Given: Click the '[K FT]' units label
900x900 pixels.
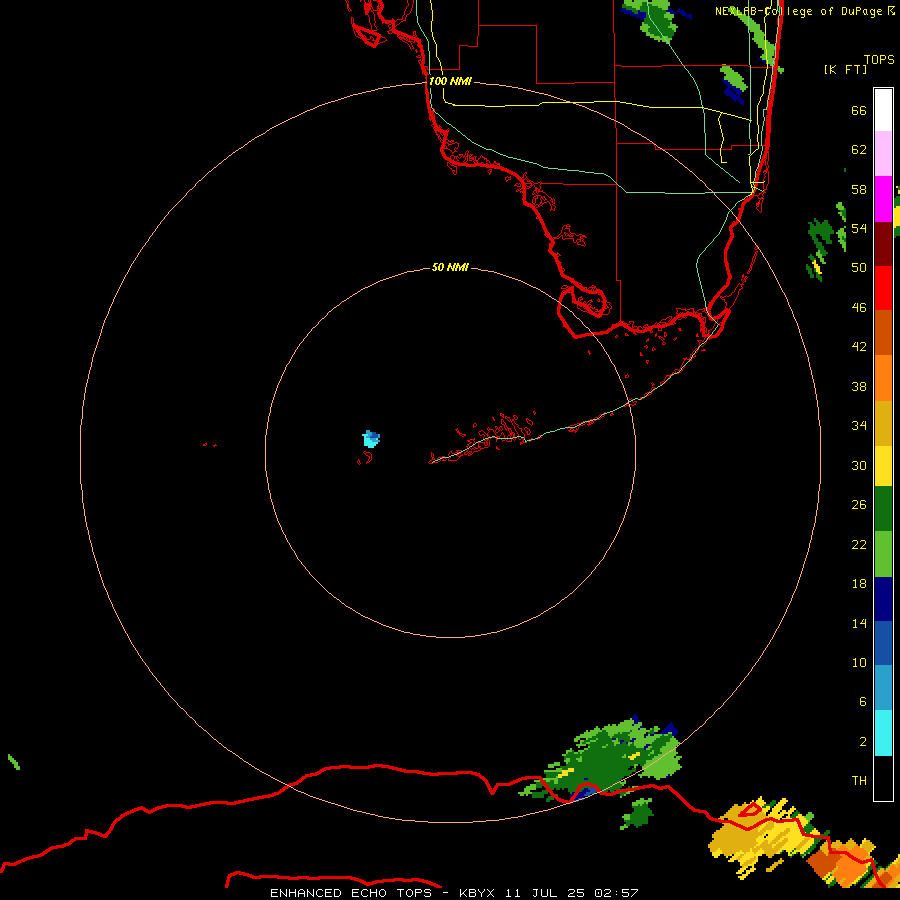Looking at the screenshot, I should (x=845, y=69).
